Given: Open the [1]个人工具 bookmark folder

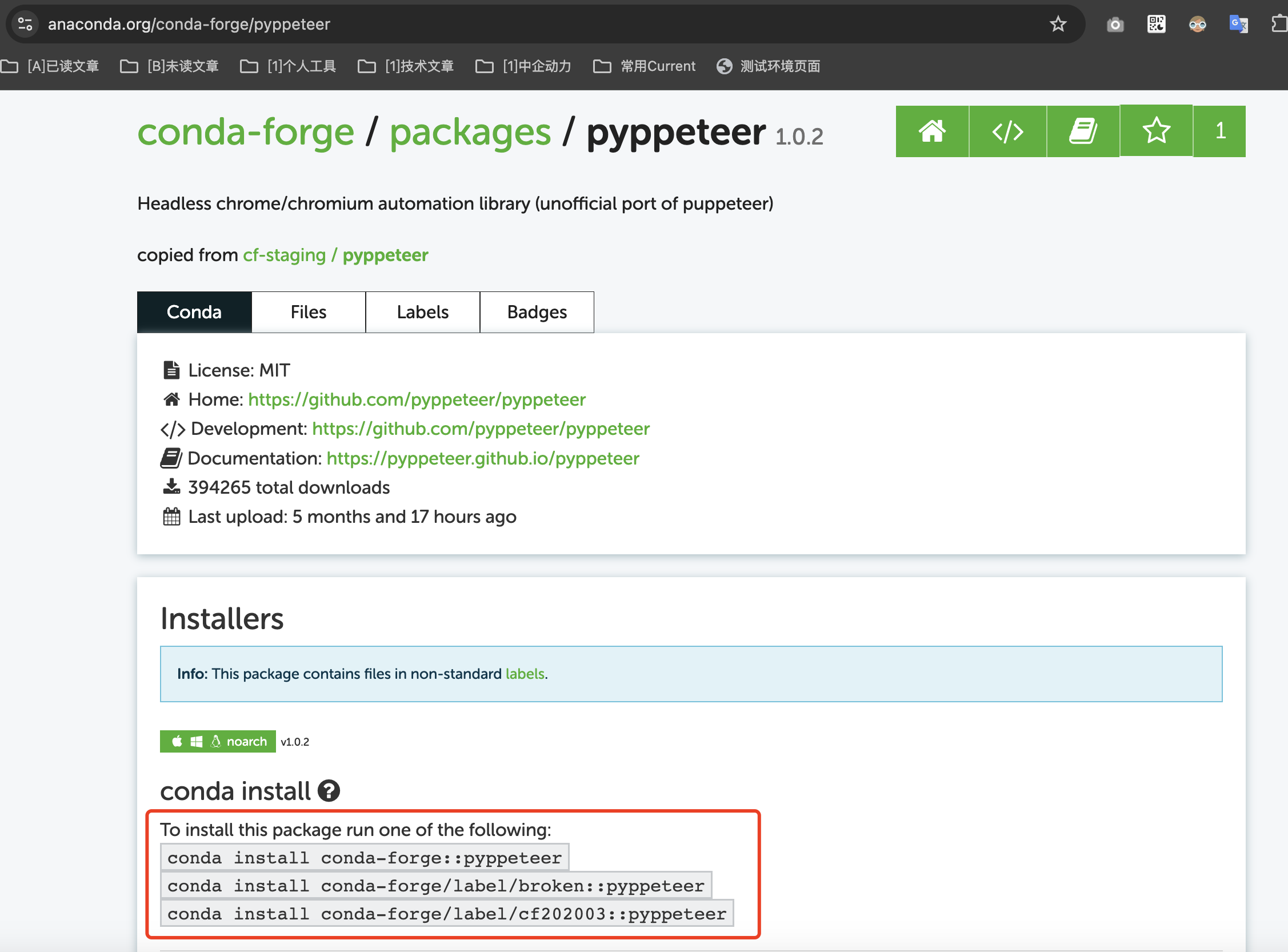Looking at the screenshot, I should tap(287, 66).
